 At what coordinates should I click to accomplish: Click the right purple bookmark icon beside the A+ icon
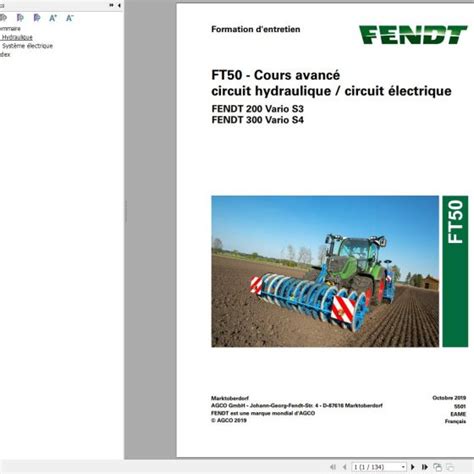[x=37, y=18]
